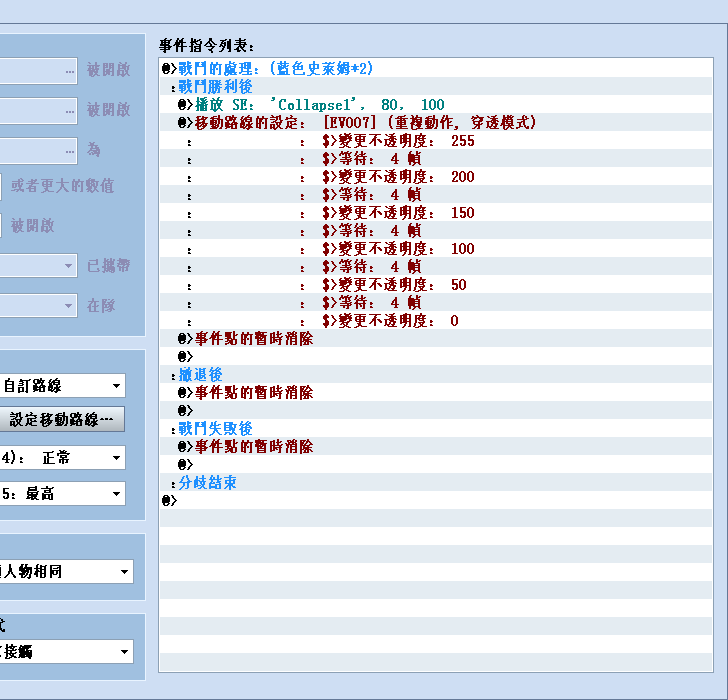Select the 分歧結束 row
This screenshot has width=728, height=700.
[436, 483]
